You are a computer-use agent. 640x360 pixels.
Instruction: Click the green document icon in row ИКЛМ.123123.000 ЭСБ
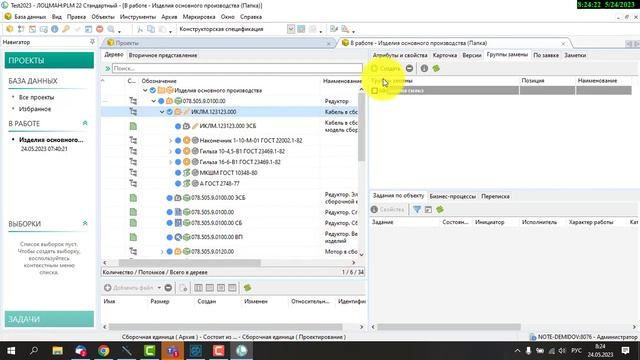click(x=133, y=126)
